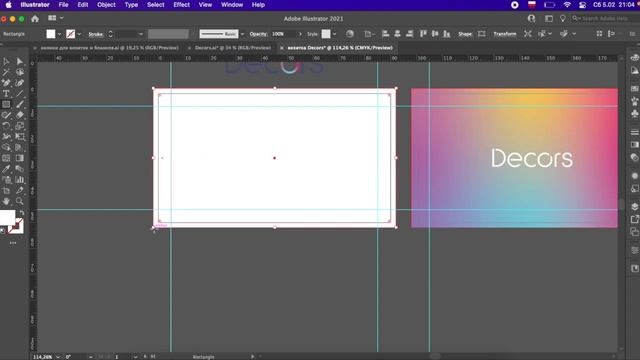Select the Hand tool

(x=6, y=201)
